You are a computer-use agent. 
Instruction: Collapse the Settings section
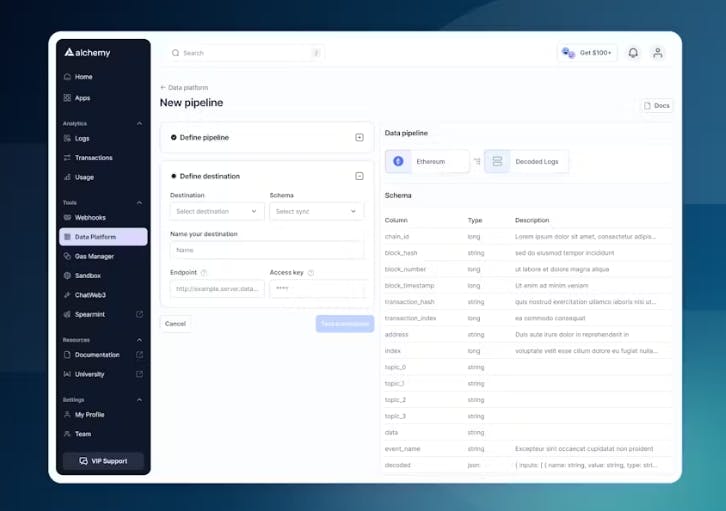(x=139, y=400)
